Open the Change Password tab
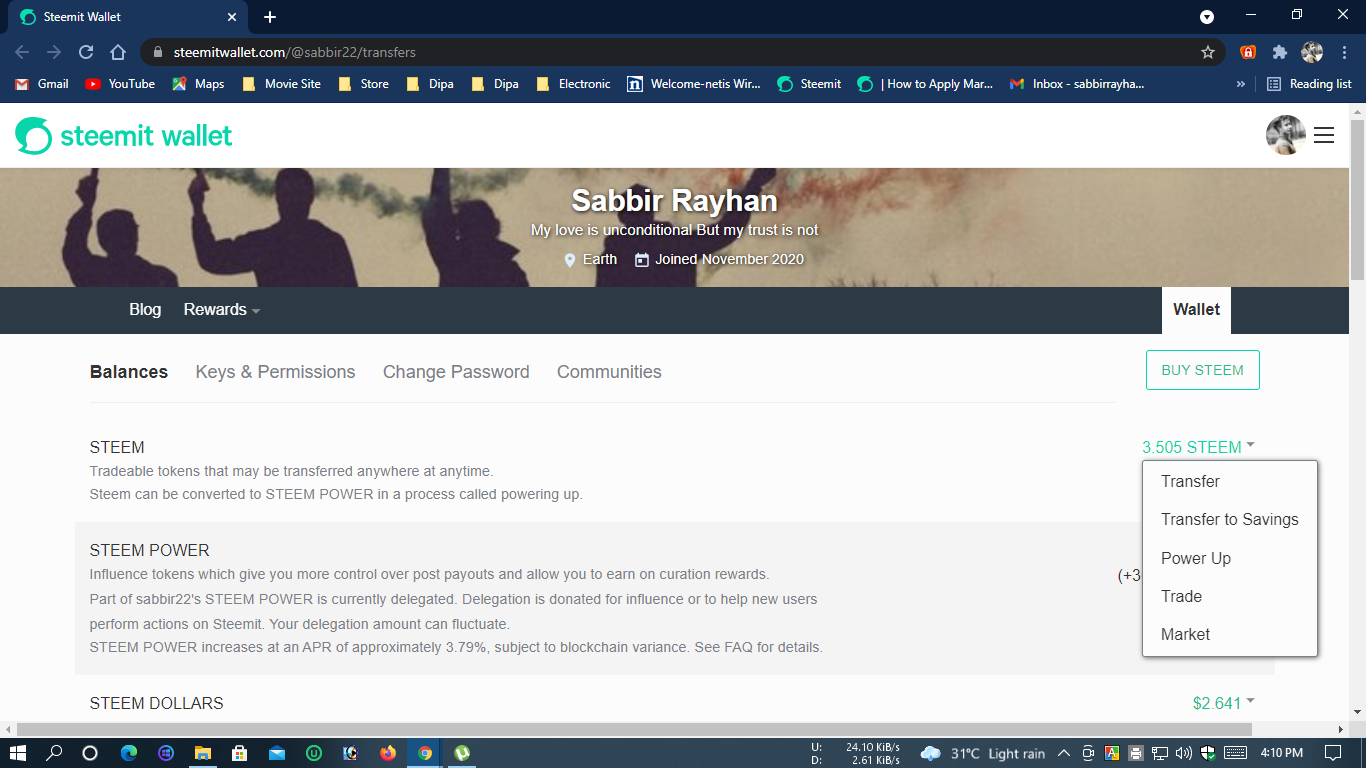 (x=456, y=372)
